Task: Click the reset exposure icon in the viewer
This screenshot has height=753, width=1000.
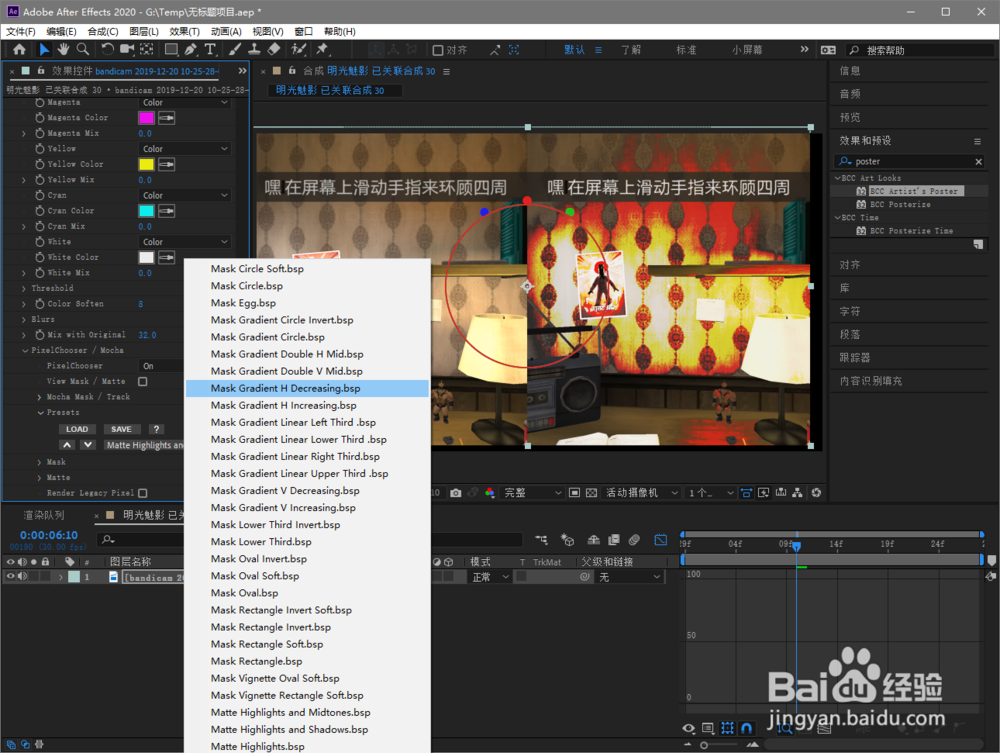Action: click(x=816, y=493)
